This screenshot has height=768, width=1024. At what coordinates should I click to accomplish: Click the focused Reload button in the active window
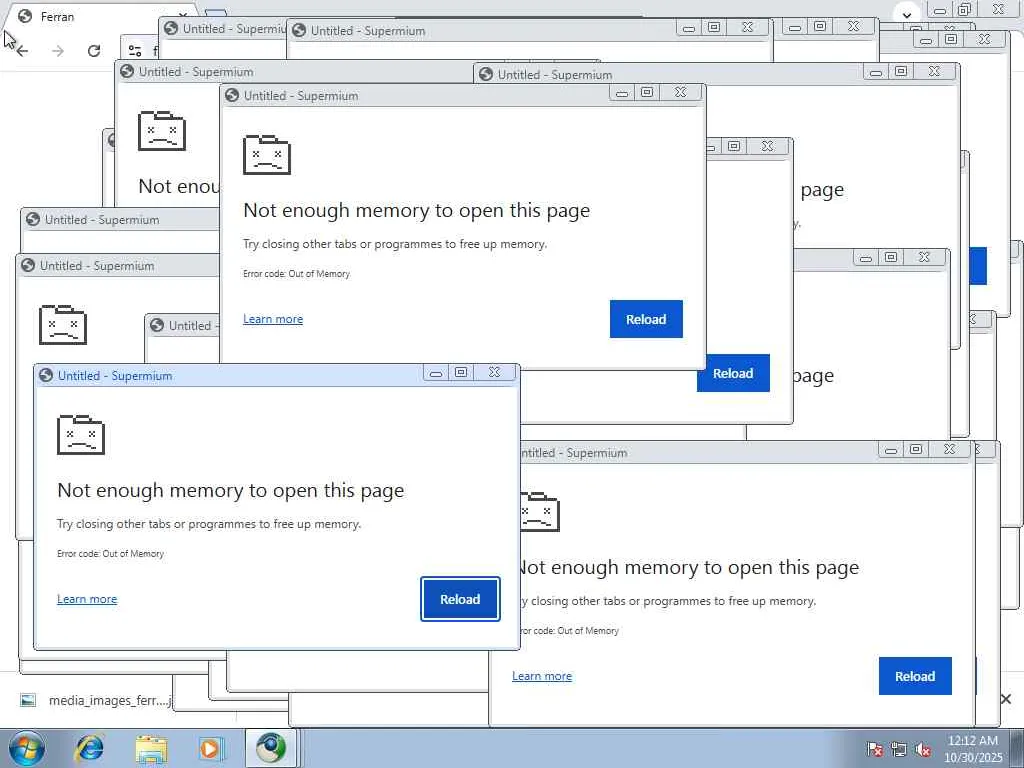pyautogui.click(x=460, y=599)
